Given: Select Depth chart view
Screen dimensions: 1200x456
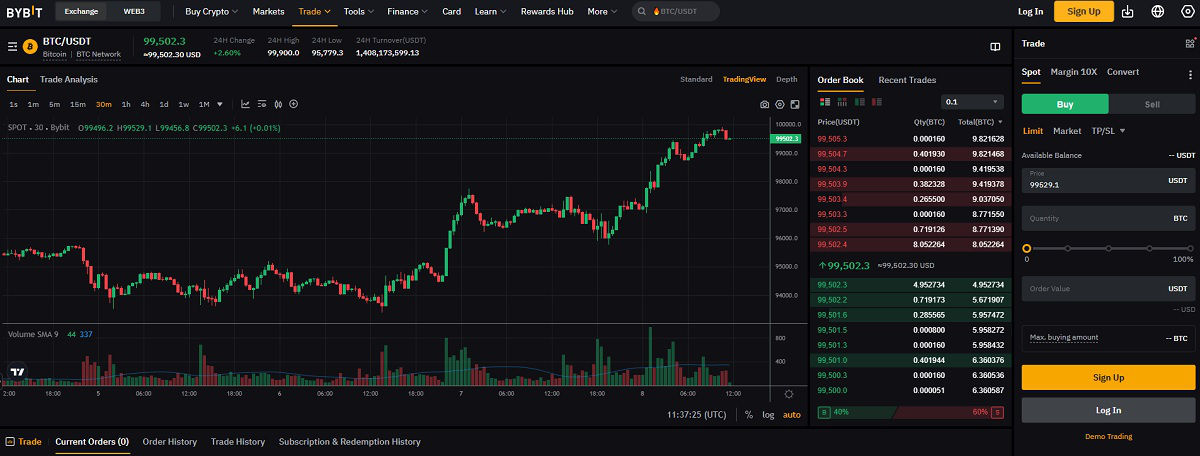Looking at the screenshot, I should 787,79.
